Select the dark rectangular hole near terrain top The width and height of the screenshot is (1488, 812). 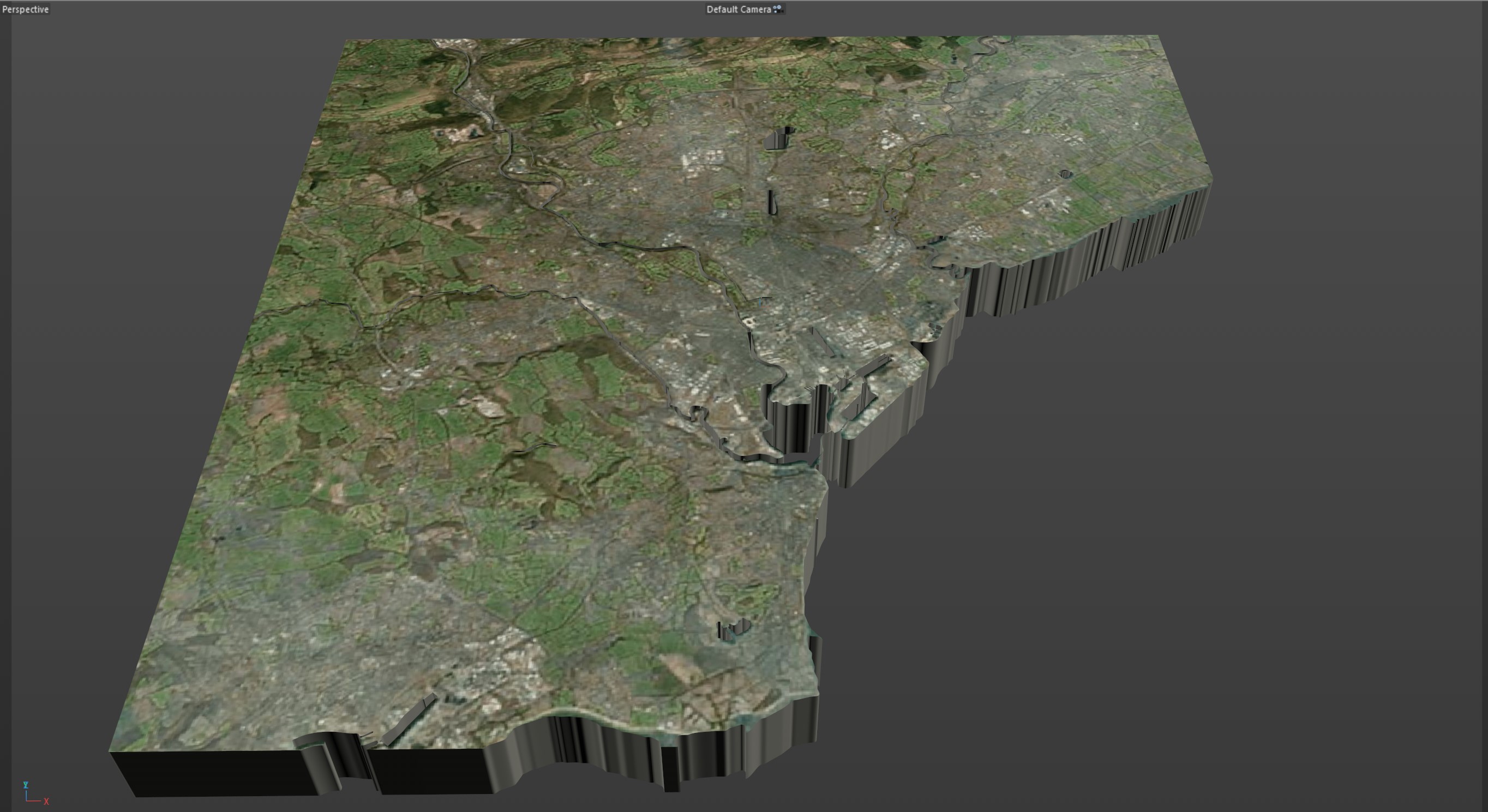click(x=777, y=139)
